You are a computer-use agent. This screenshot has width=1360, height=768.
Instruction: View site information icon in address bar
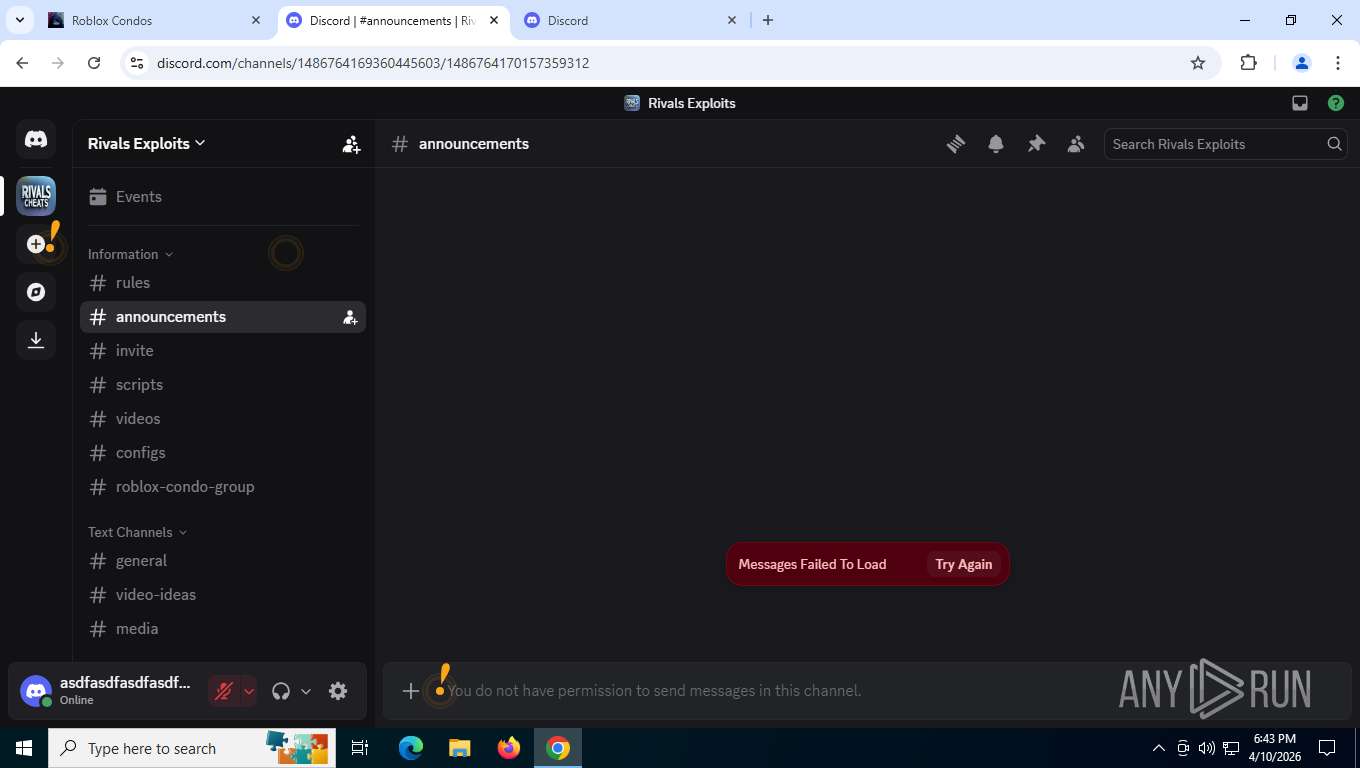tap(138, 63)
